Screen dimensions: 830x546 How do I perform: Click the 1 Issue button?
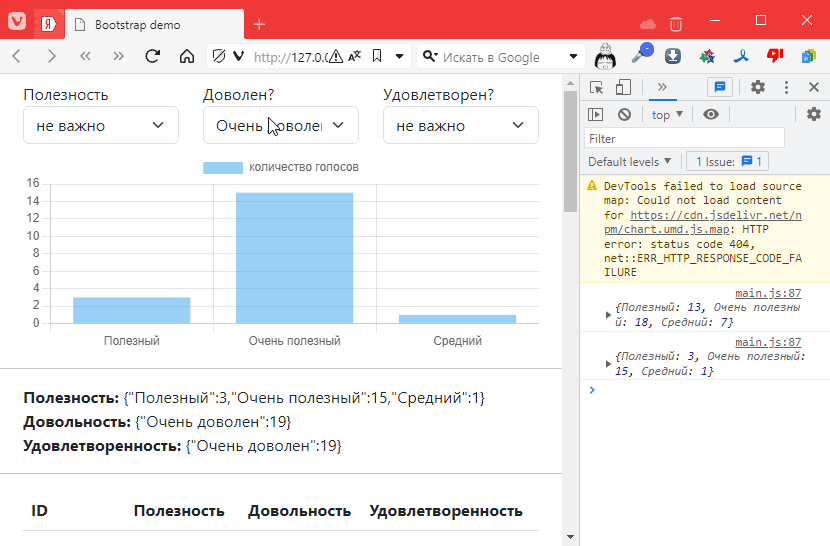(727, 162)
